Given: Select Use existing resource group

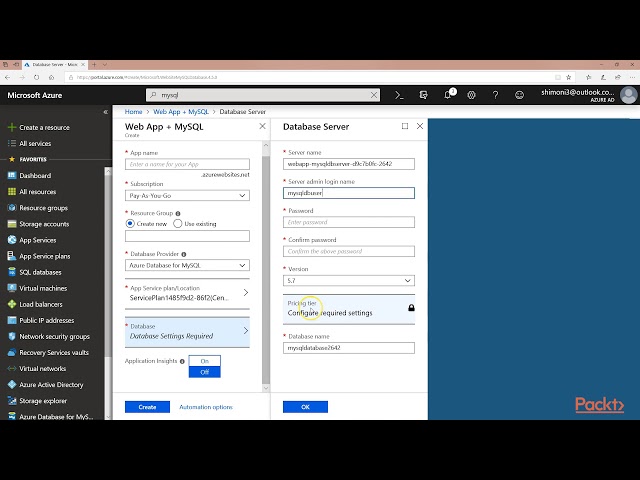Looking at the screenshot, I should point(178,224).
